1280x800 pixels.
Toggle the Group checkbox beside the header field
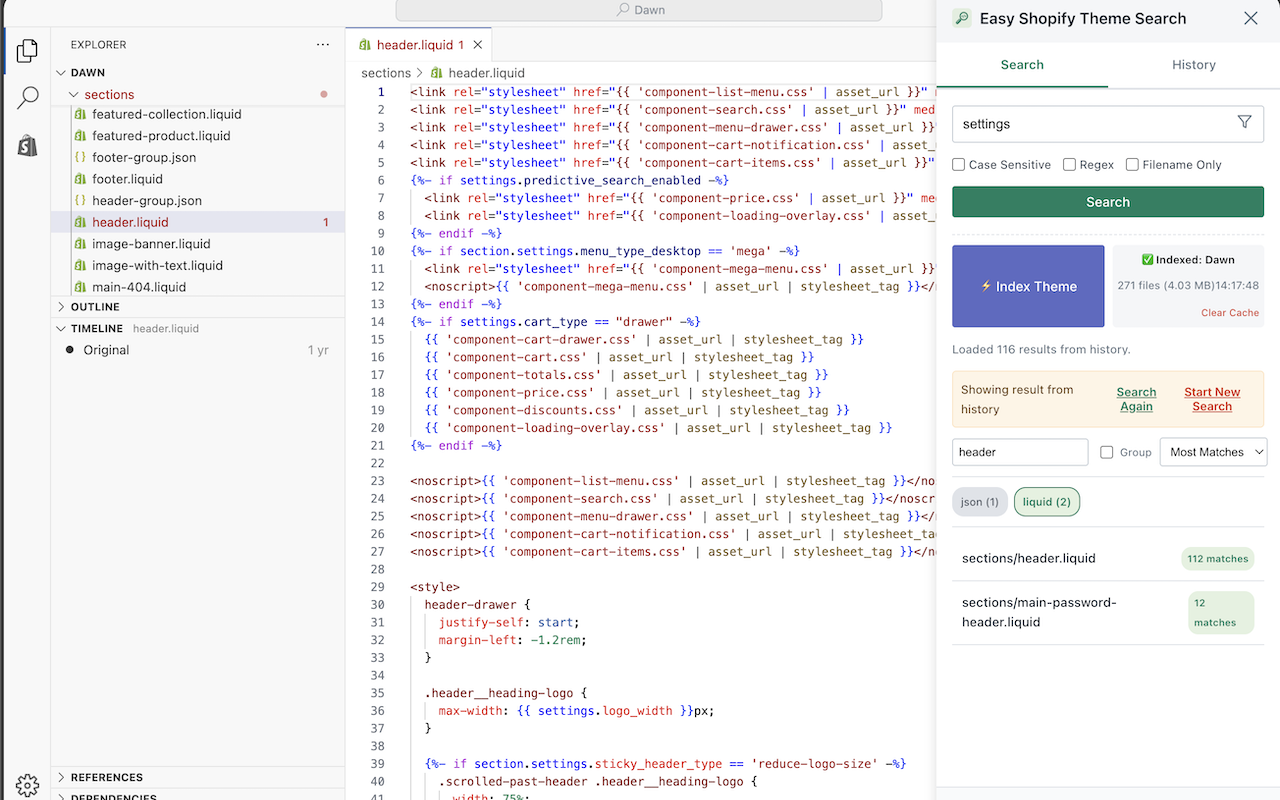pyautogui.click(x=1104, y=452)
